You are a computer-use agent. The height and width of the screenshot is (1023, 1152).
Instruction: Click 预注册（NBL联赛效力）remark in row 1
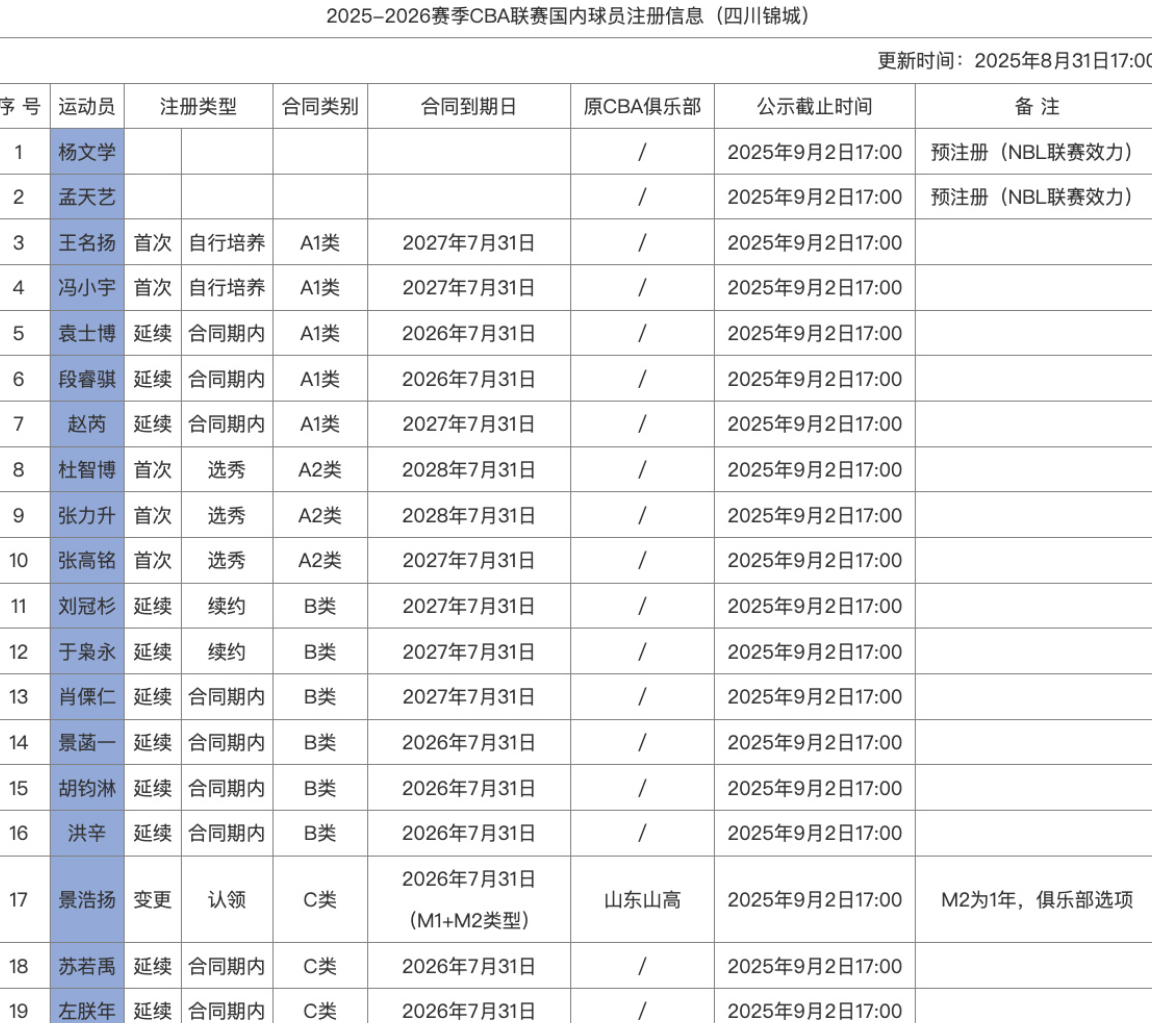tap(1032, 151)
